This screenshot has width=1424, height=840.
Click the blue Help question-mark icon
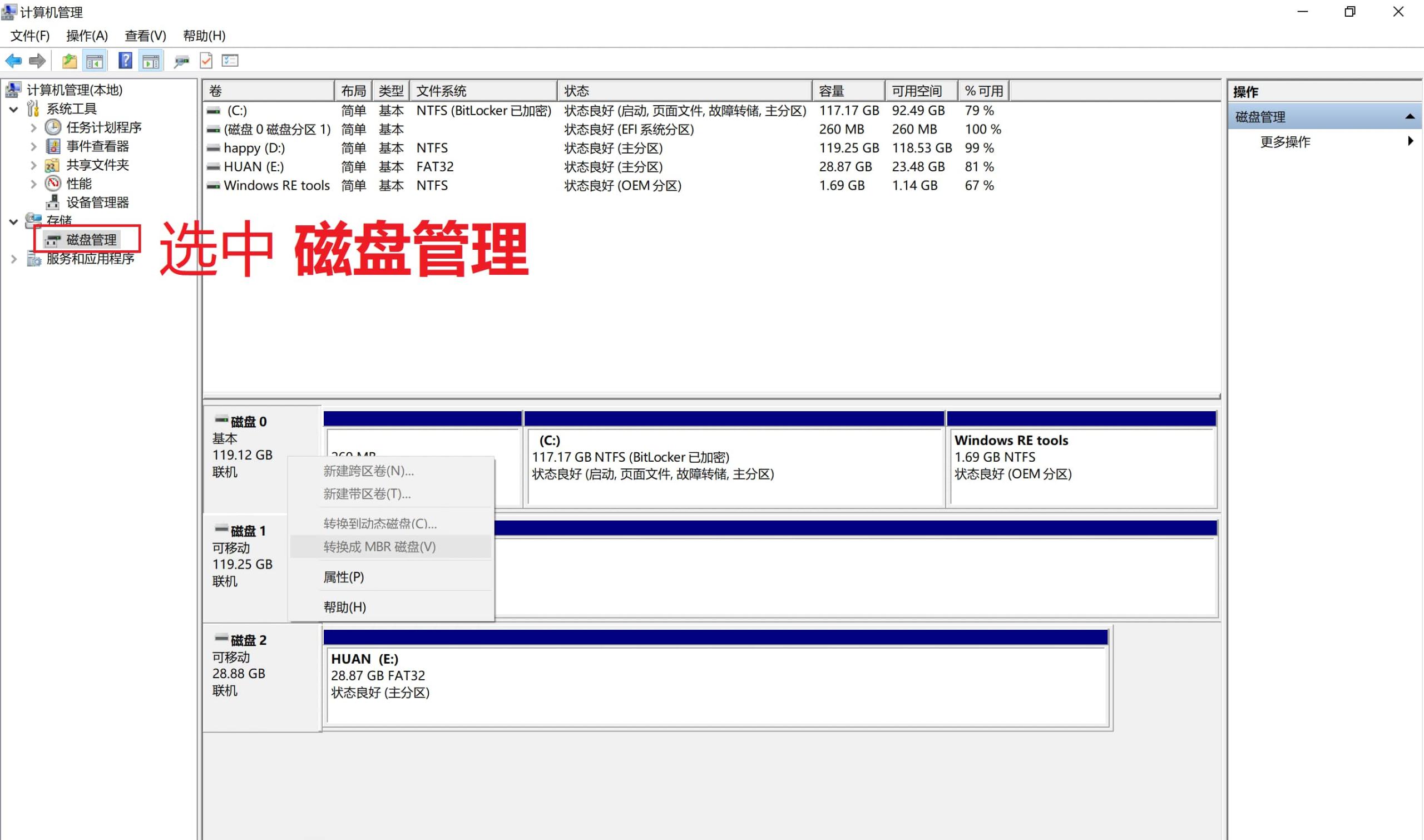click(x=125, y=61)
